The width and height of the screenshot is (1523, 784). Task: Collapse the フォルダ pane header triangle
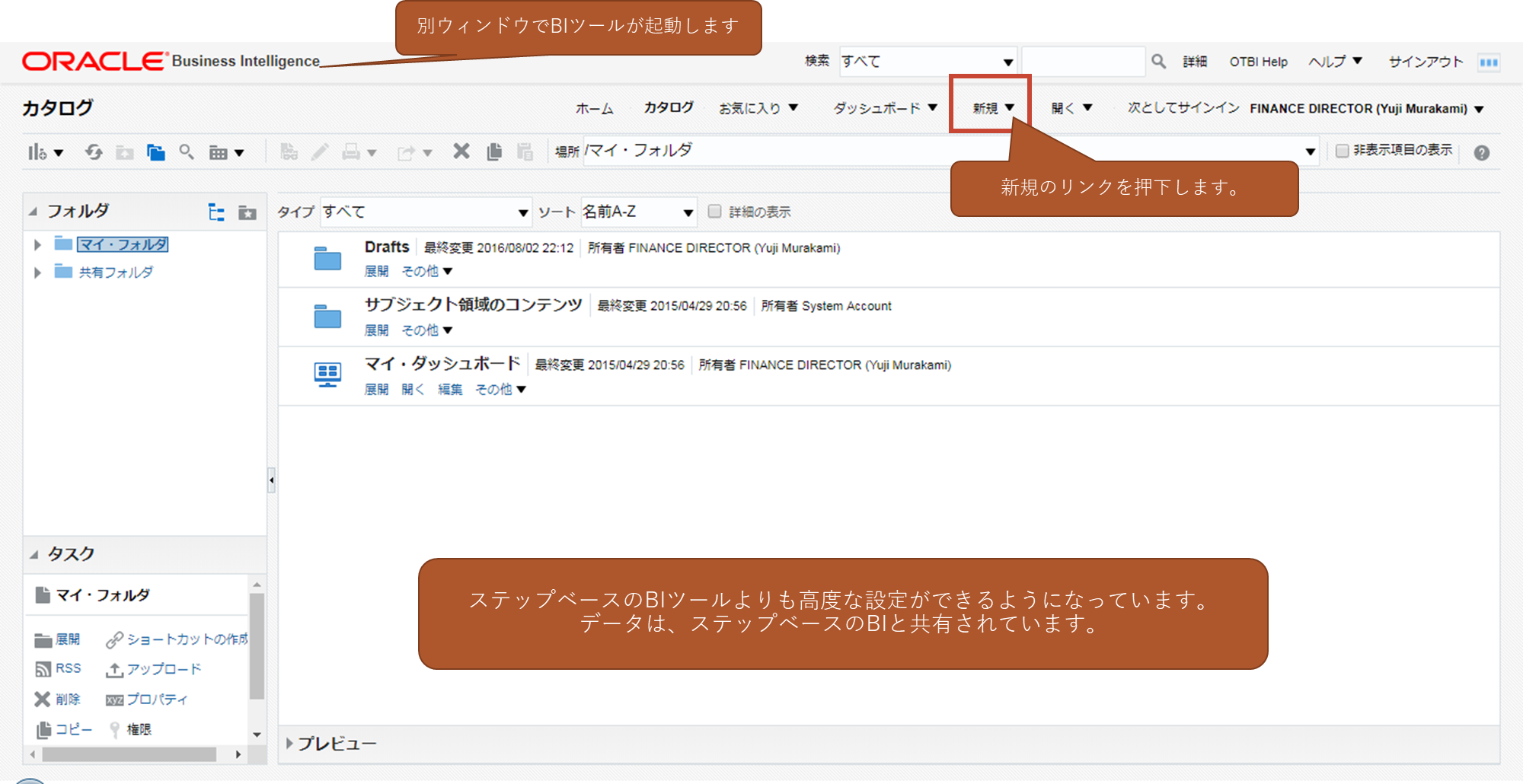34,212
